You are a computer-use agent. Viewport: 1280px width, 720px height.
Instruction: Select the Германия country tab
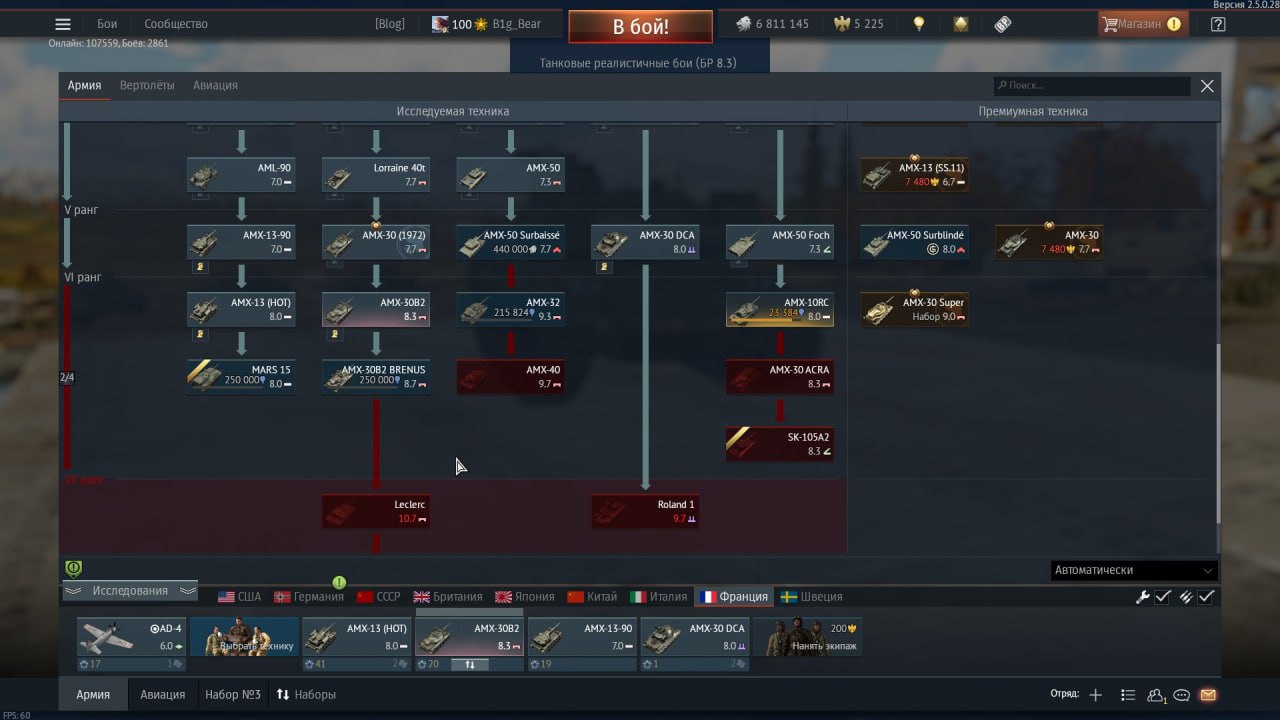coord(309,597)
